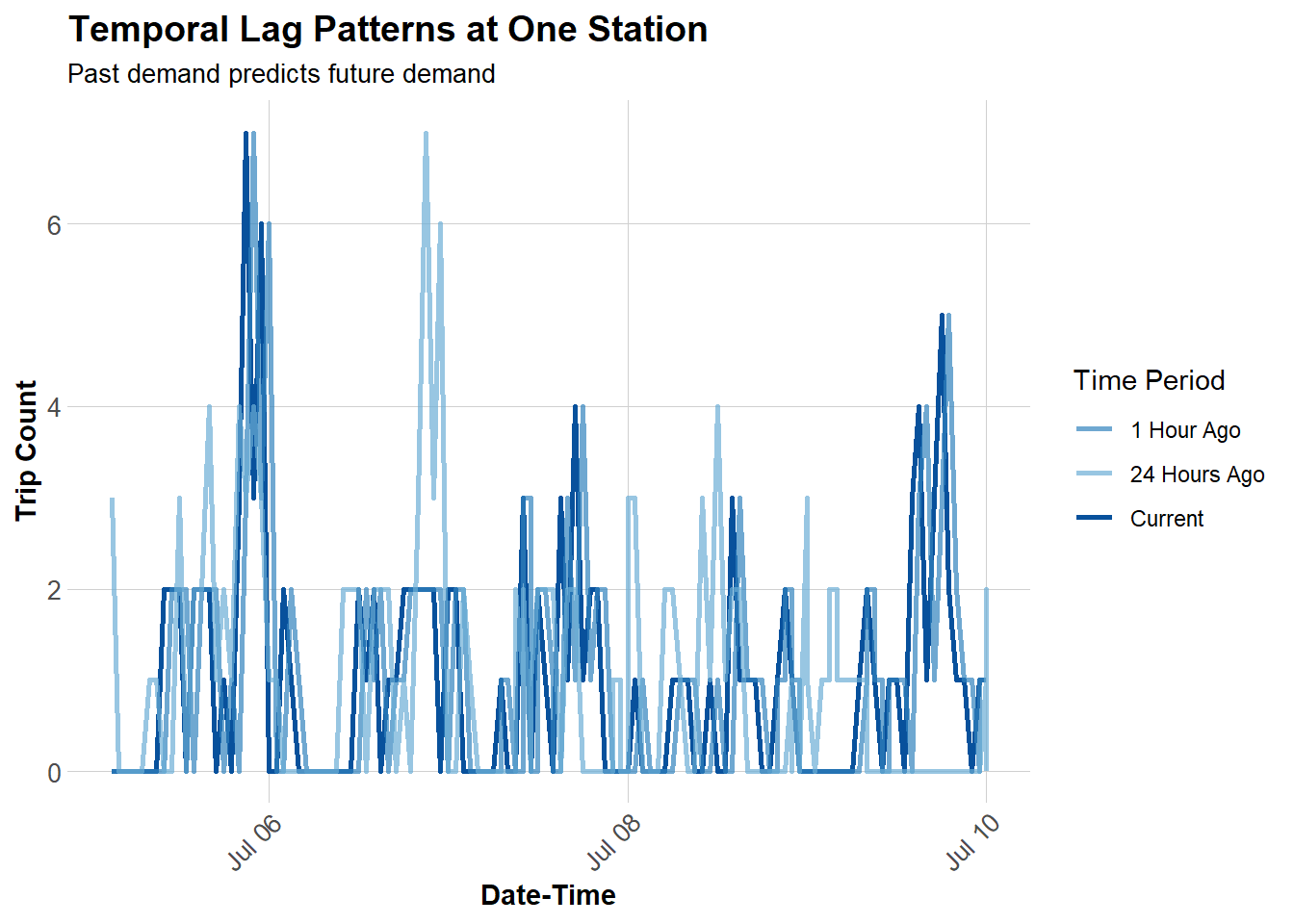The image size is (1294, 924).
Task: Click the chart title about Temporal Lag Patterns
Action: tap(388, 30)
